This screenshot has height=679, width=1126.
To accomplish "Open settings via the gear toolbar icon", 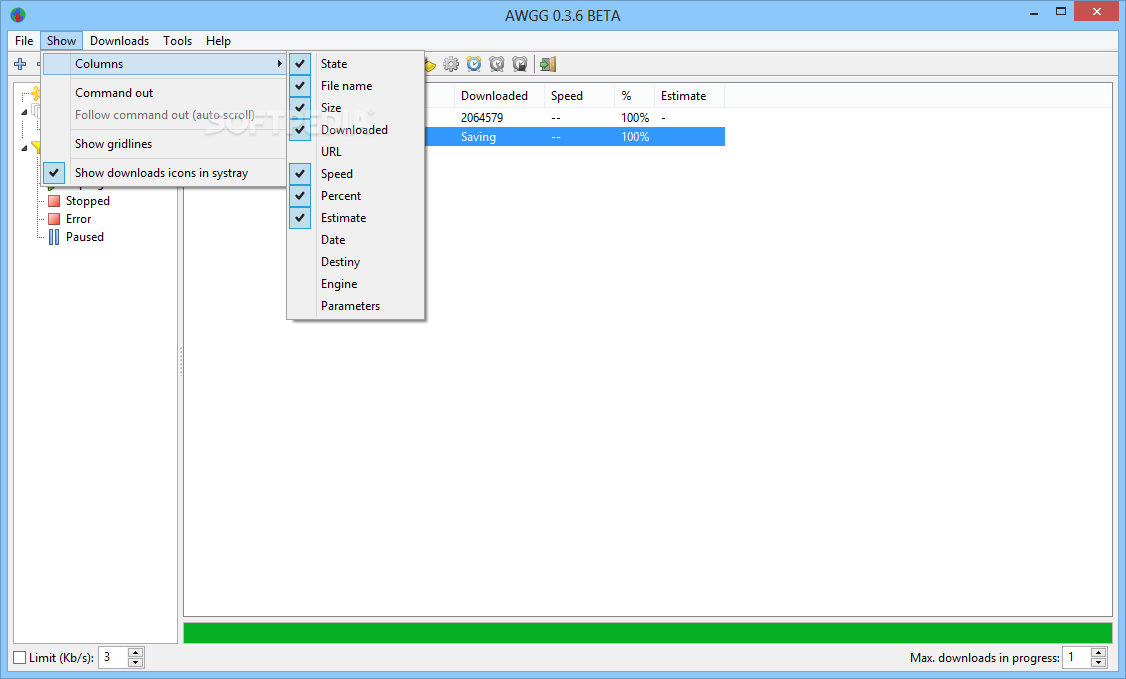I will [x=451, y=64].
